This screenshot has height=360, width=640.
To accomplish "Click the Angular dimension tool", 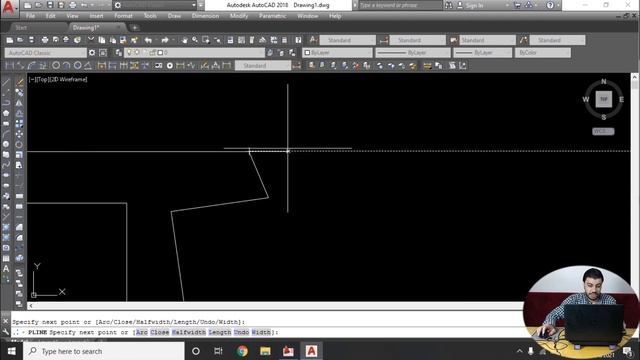I will 88,65.
